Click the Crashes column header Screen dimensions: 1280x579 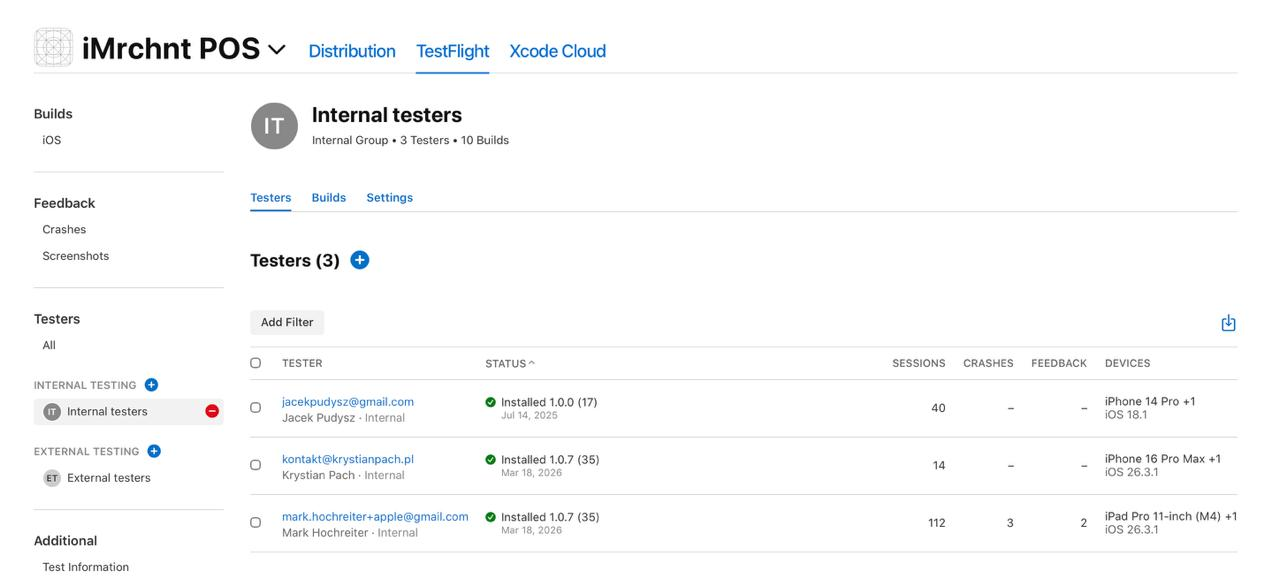988,363
